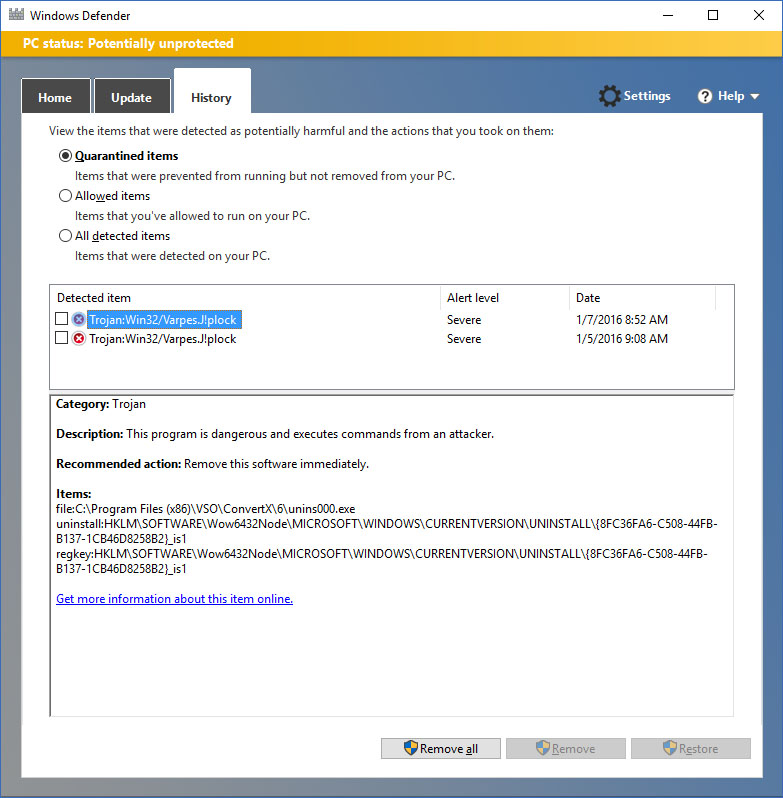Sort by the Date column header

643,298
